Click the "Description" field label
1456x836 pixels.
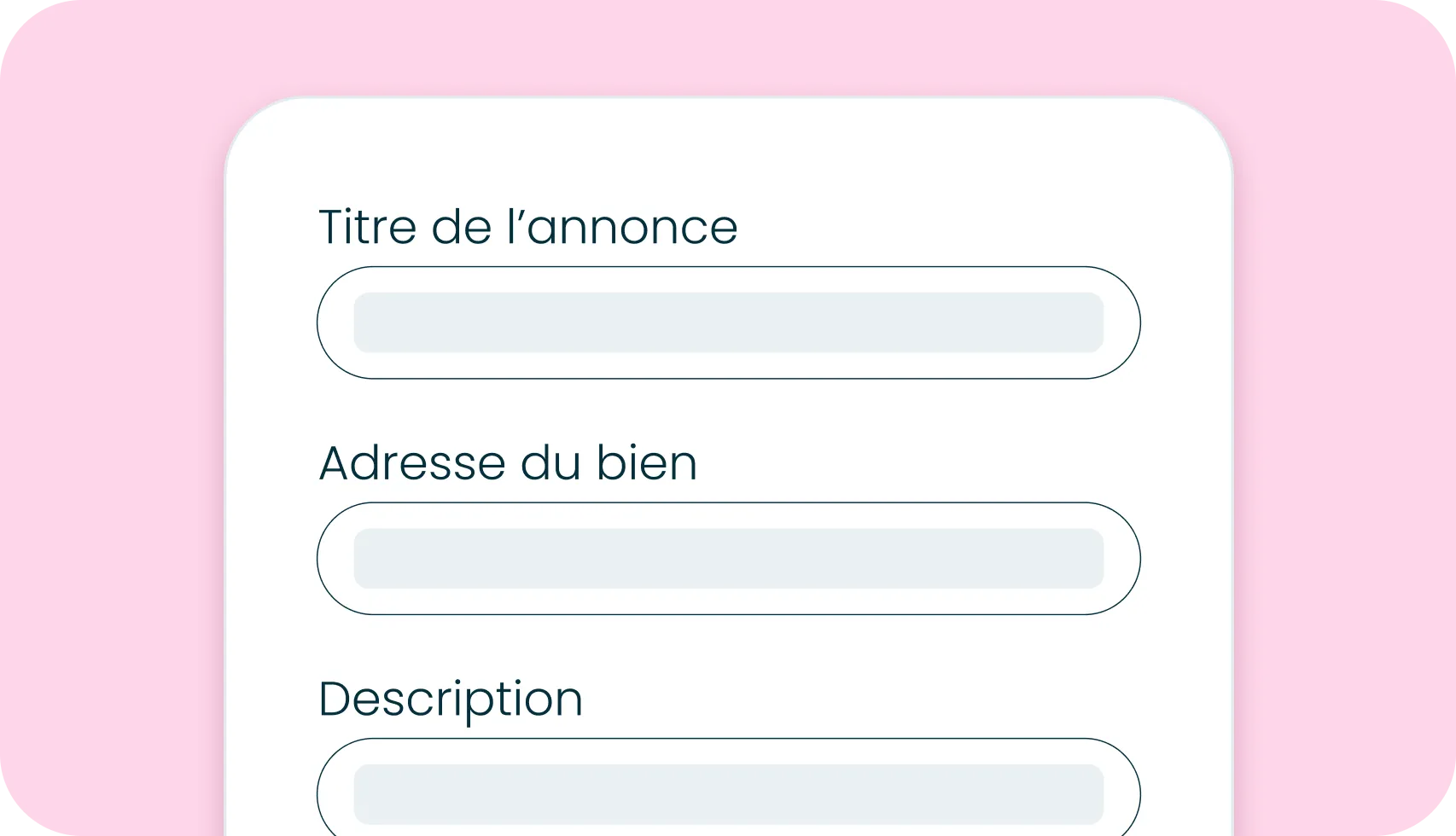click(450, 700)
